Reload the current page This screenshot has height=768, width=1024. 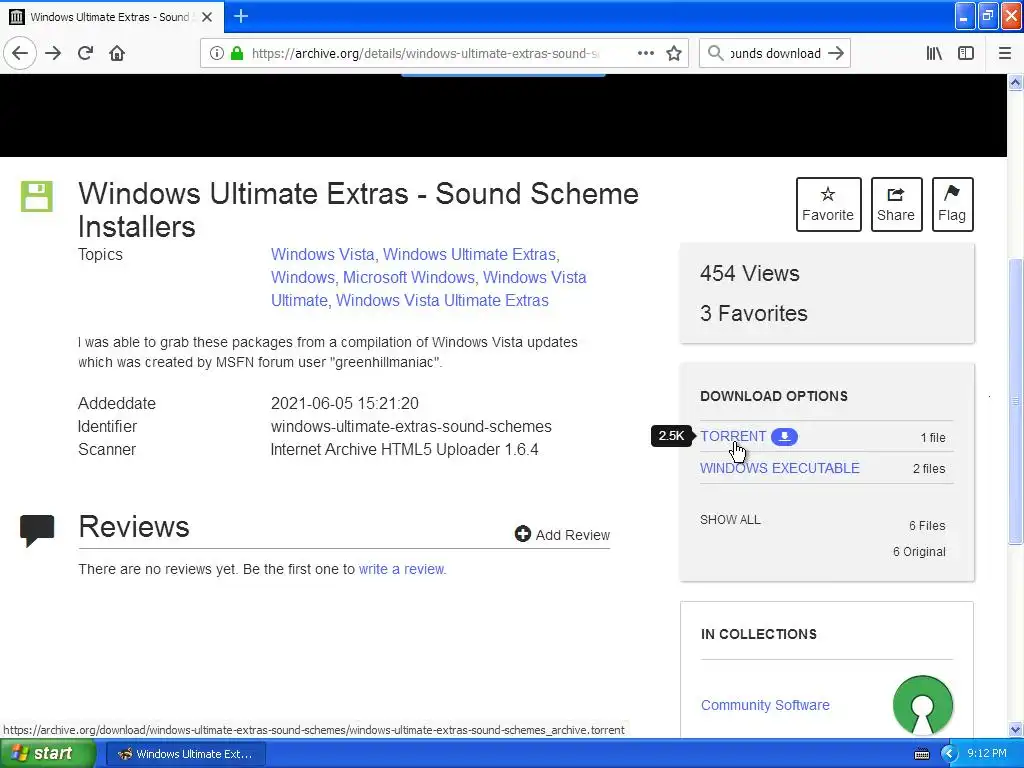(86, 54)
